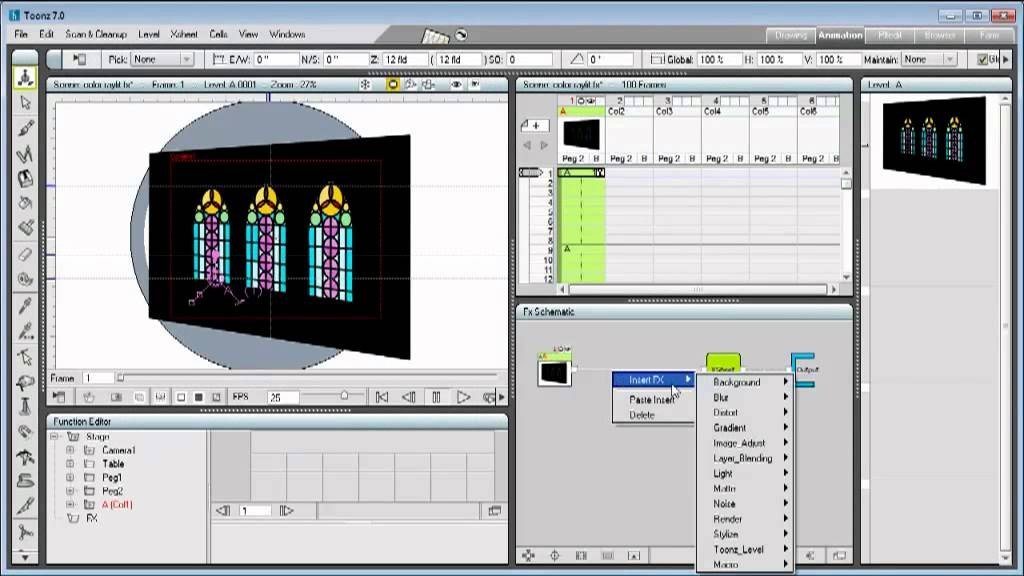Open the Blur FX submenu
The image size is (1024, 576).
pyautogui.click(x=745, y=397)
